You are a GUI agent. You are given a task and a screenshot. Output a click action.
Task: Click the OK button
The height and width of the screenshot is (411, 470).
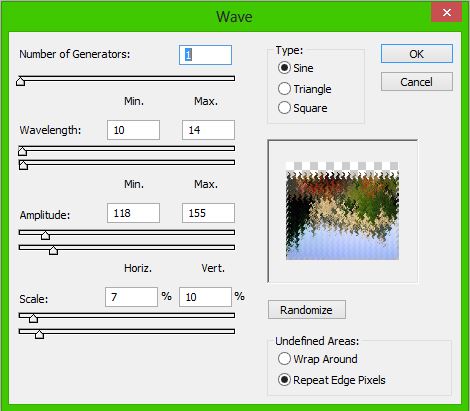pyautogui.click(x=417, y=54)
